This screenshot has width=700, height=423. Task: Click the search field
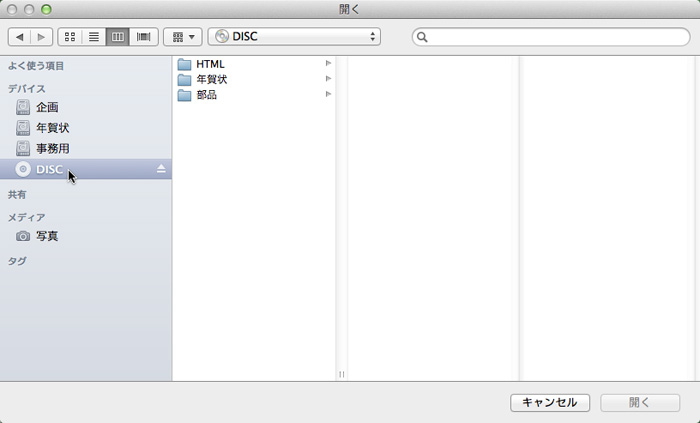click(x=550, y=37)
